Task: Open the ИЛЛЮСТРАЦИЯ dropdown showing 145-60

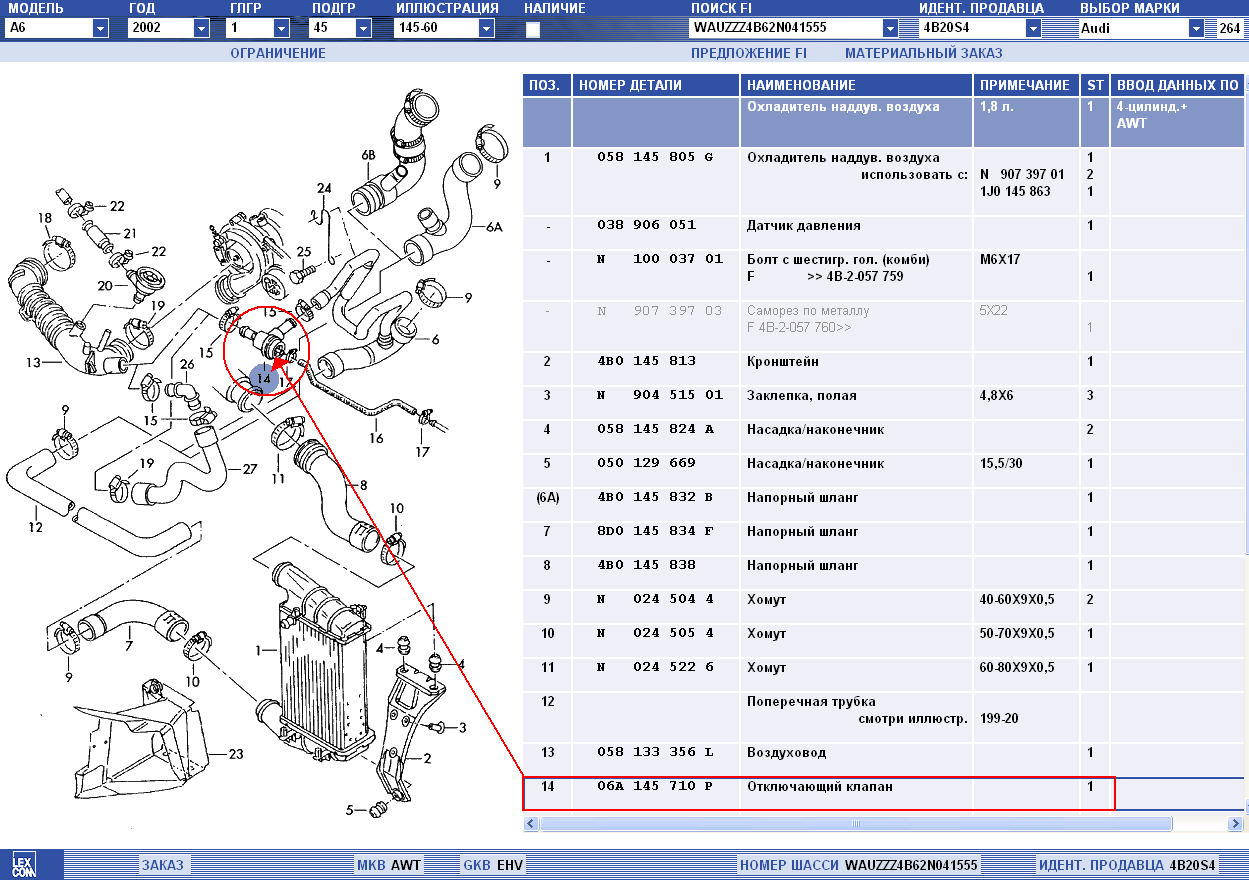Action: (x=486, y=29)
